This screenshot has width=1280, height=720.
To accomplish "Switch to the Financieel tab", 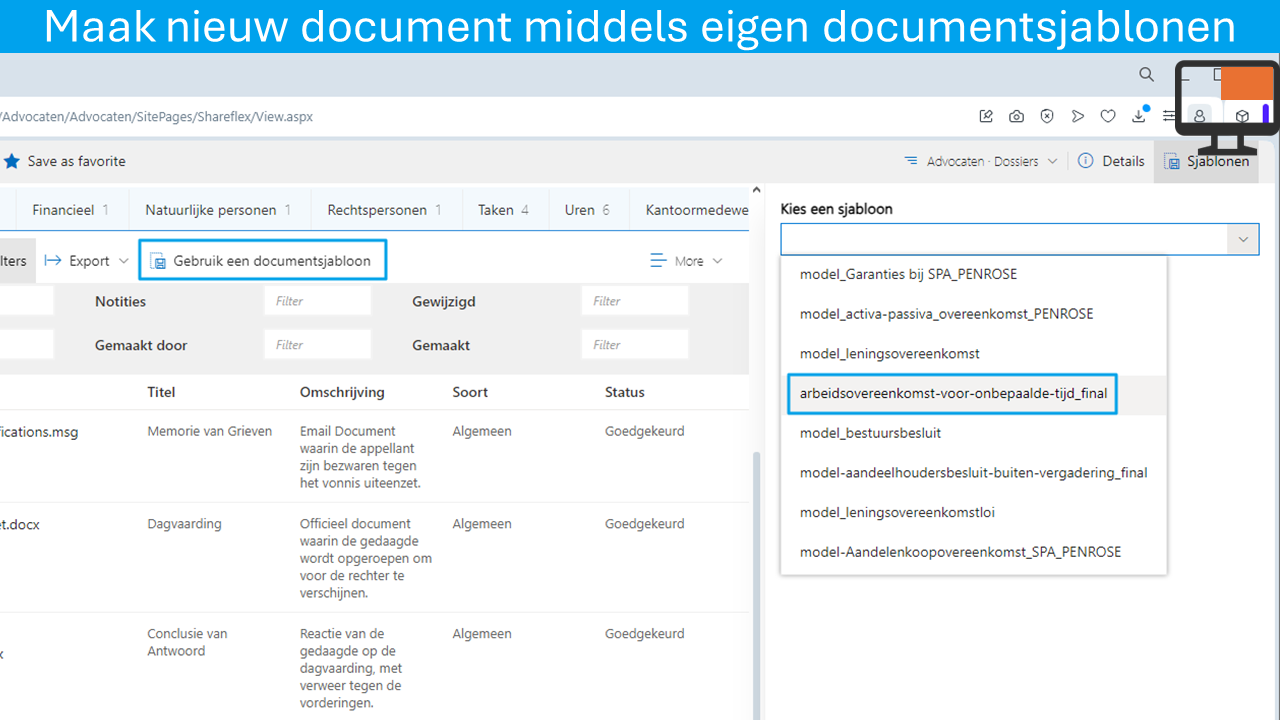I will [x=70, y=210].
